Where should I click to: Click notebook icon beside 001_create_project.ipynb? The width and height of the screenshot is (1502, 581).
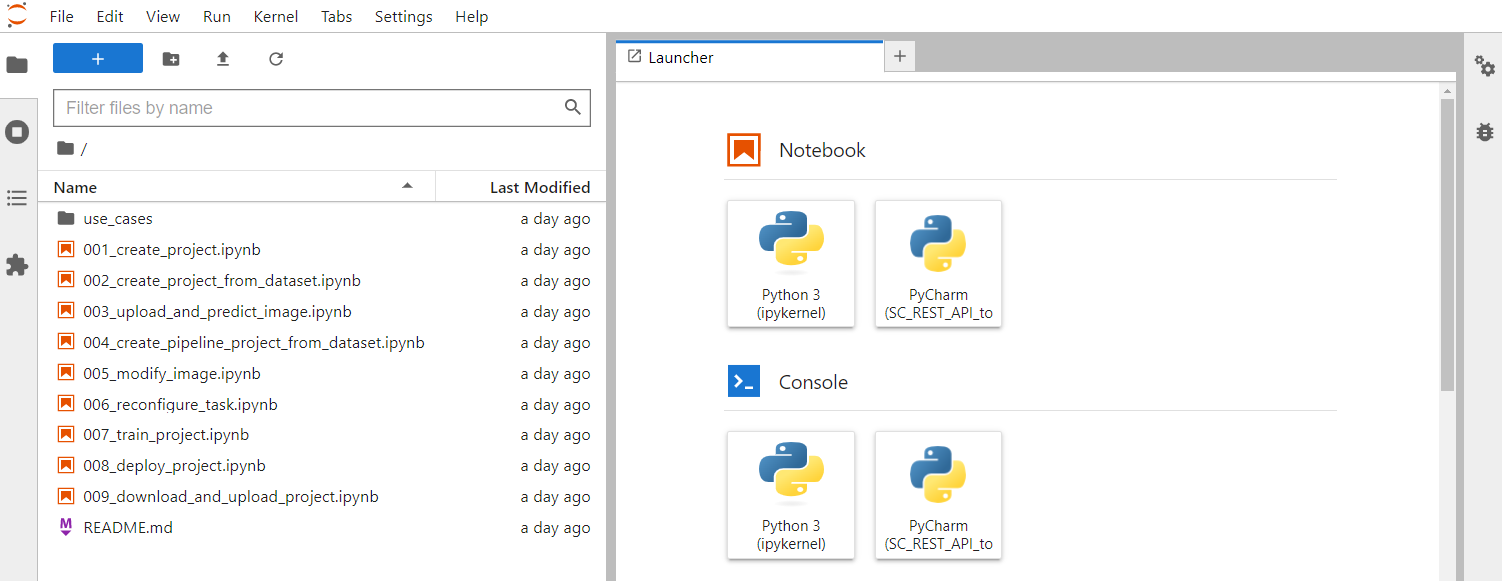point(66,250)
